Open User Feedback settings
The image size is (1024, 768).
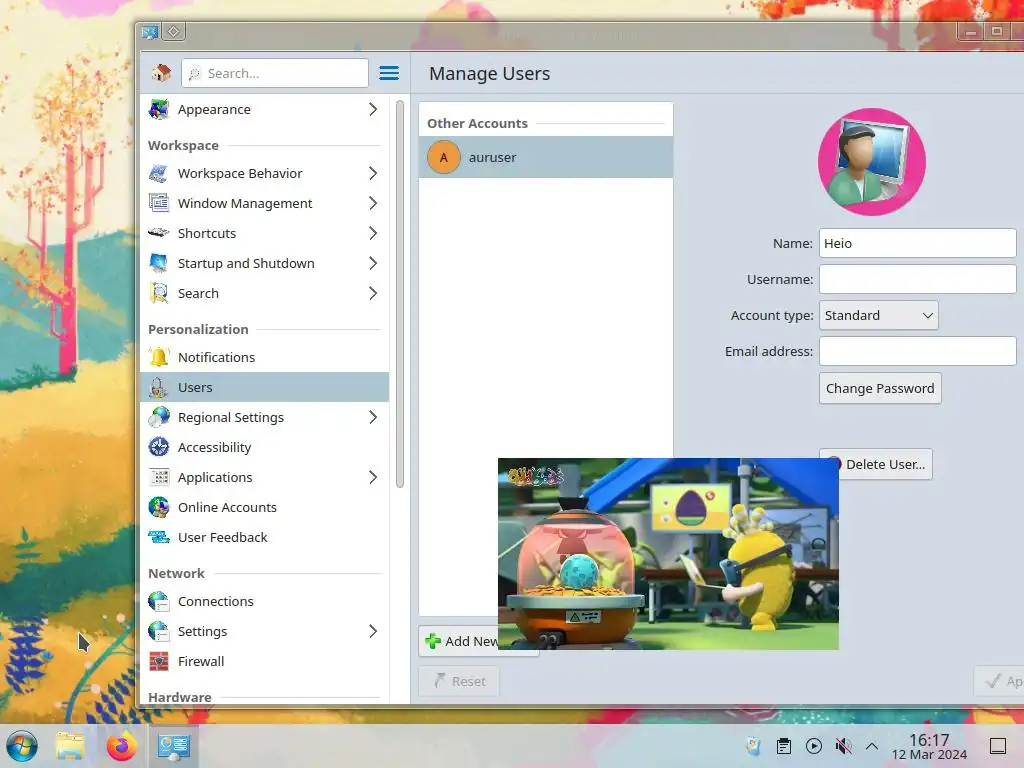264,537
